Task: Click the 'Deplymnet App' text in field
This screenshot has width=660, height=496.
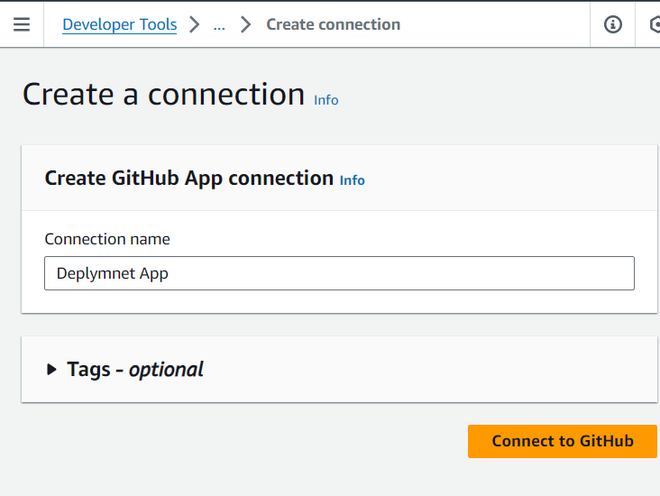Action: (112, 273)
